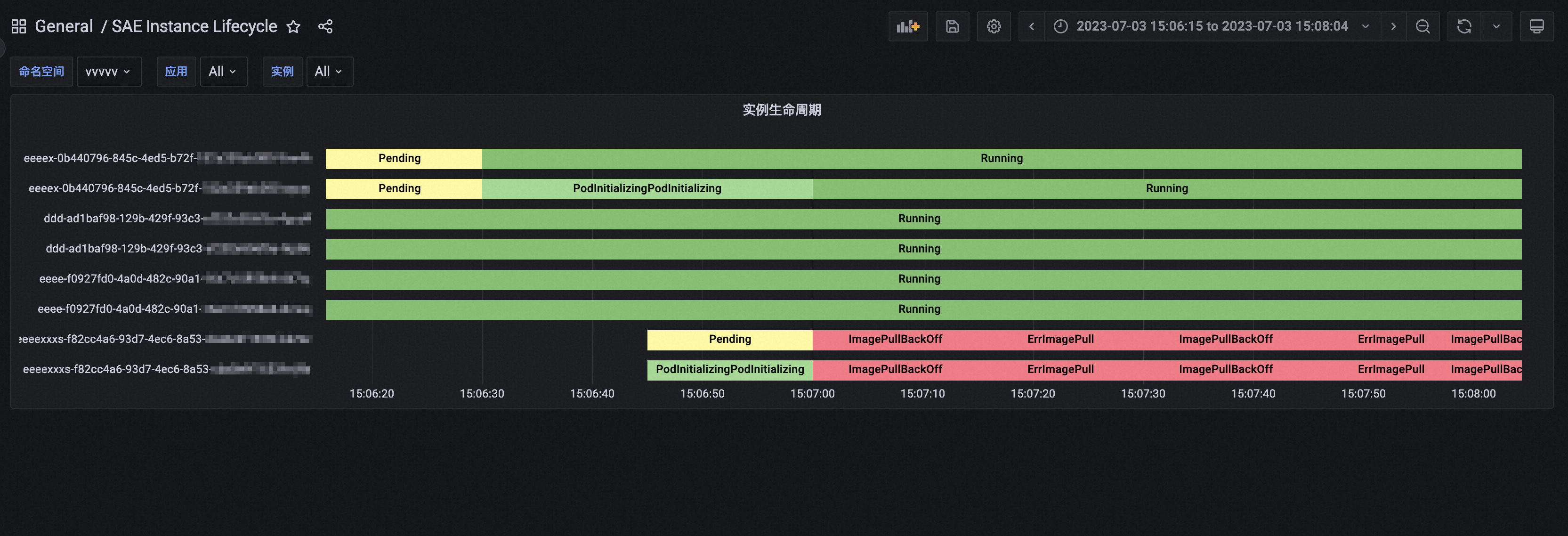
Task: Click the 15:07:00 time axis label
Action: (x=812, y=393)
